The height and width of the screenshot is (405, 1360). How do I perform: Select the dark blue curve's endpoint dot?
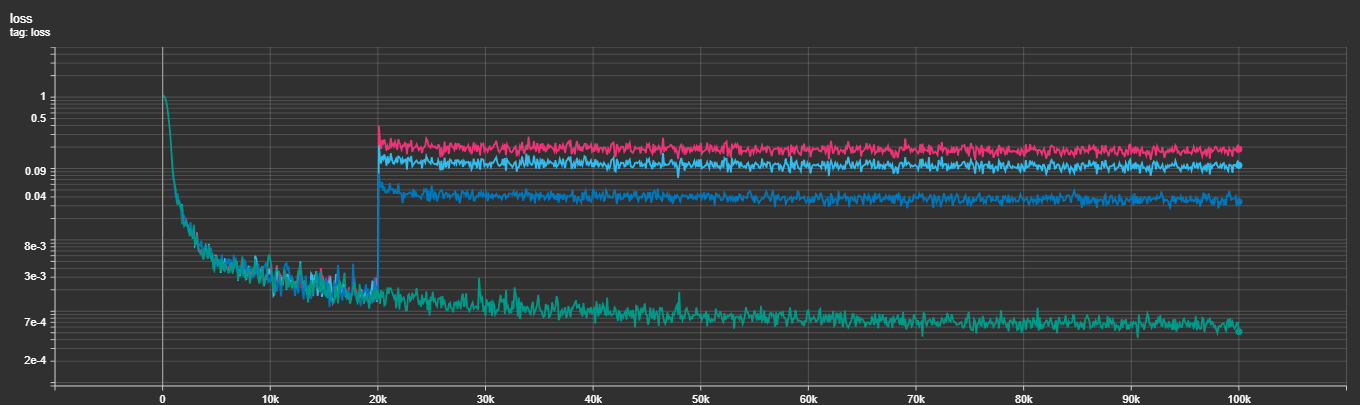coord(1238,202)
